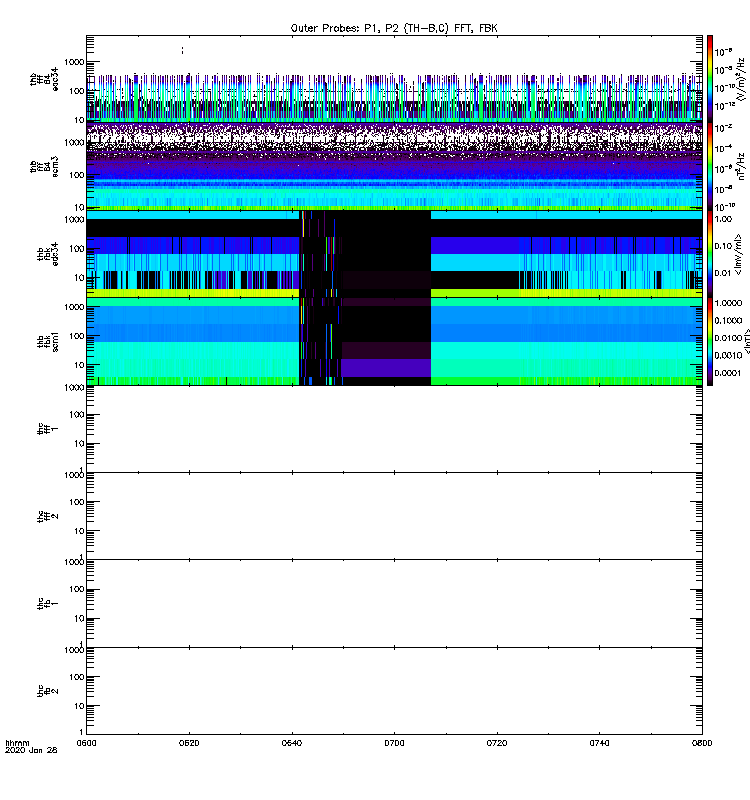Click the <|mV/m|> units label
Screen dimensions: 750x800
pyautogui.click(x=738, y=254)
